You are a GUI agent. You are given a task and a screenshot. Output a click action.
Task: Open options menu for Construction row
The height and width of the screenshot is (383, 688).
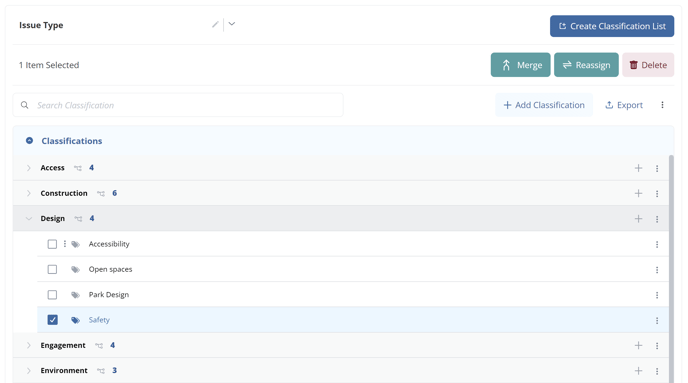(657, 193)
